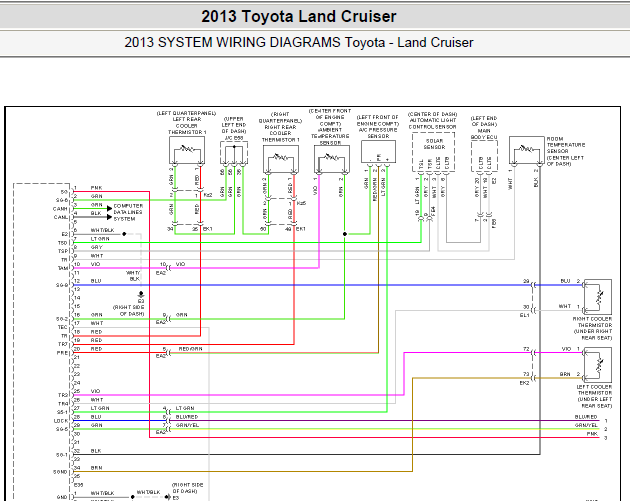This screenshot has height=501, width=630.
Task: Click 'COMPUTER DATA LINES SYSTEM' text
Action: 128,212
